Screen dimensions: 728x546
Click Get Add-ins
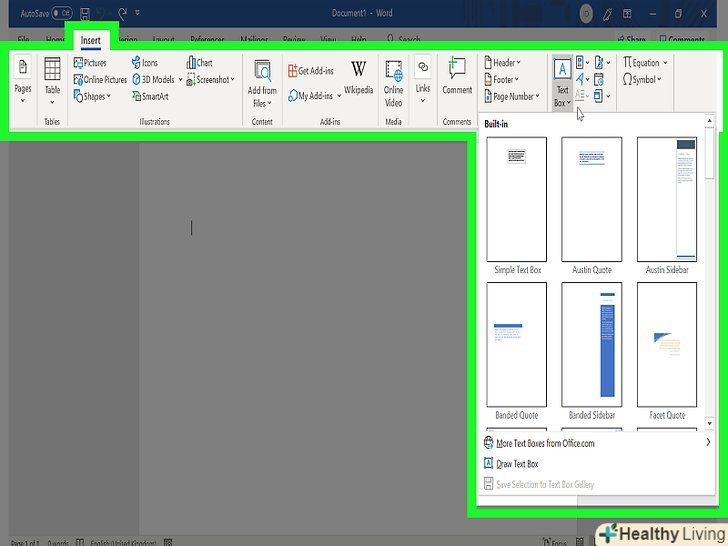[x=311, y=71]
